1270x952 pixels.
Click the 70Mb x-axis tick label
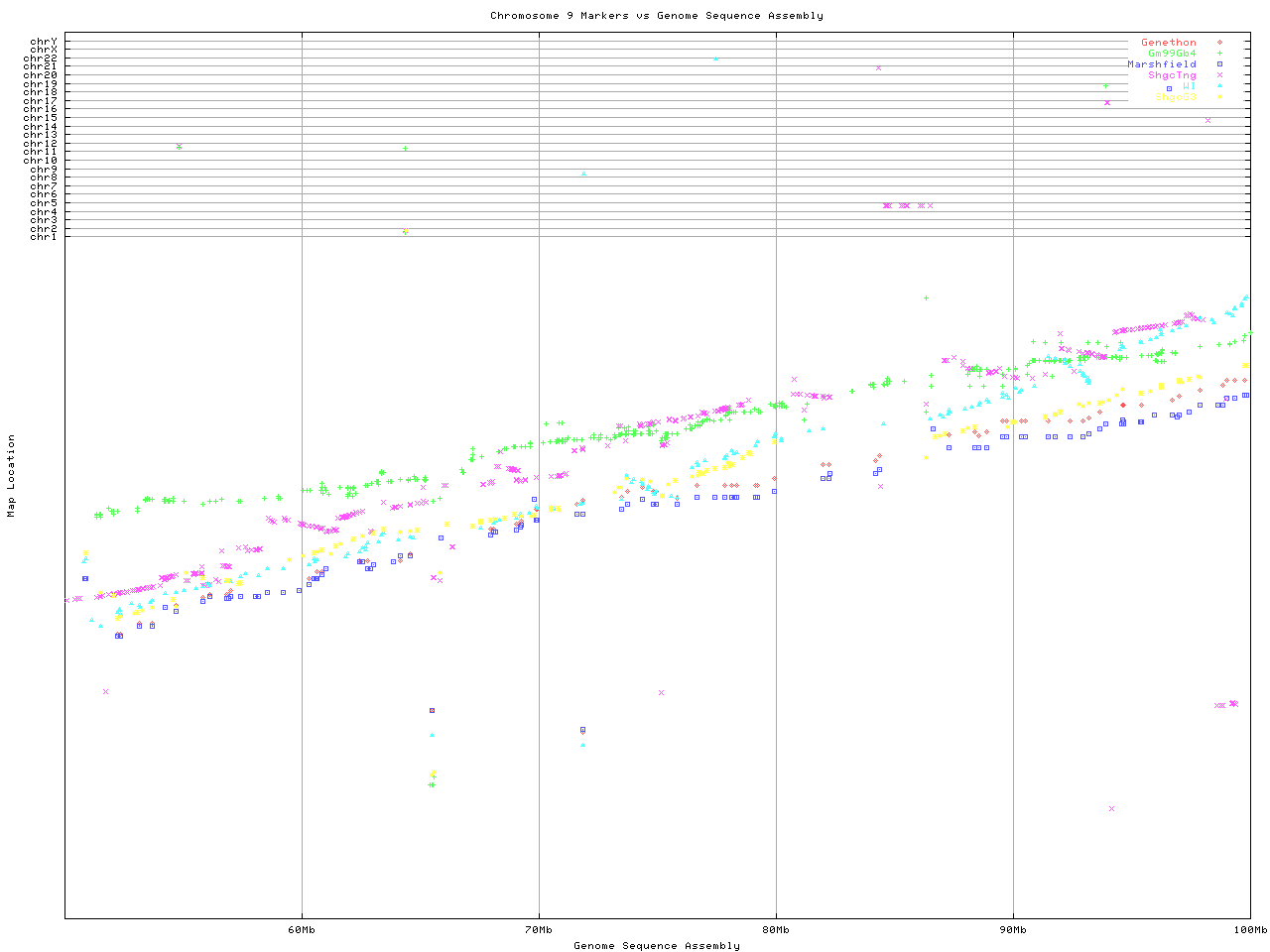(539, 930)
